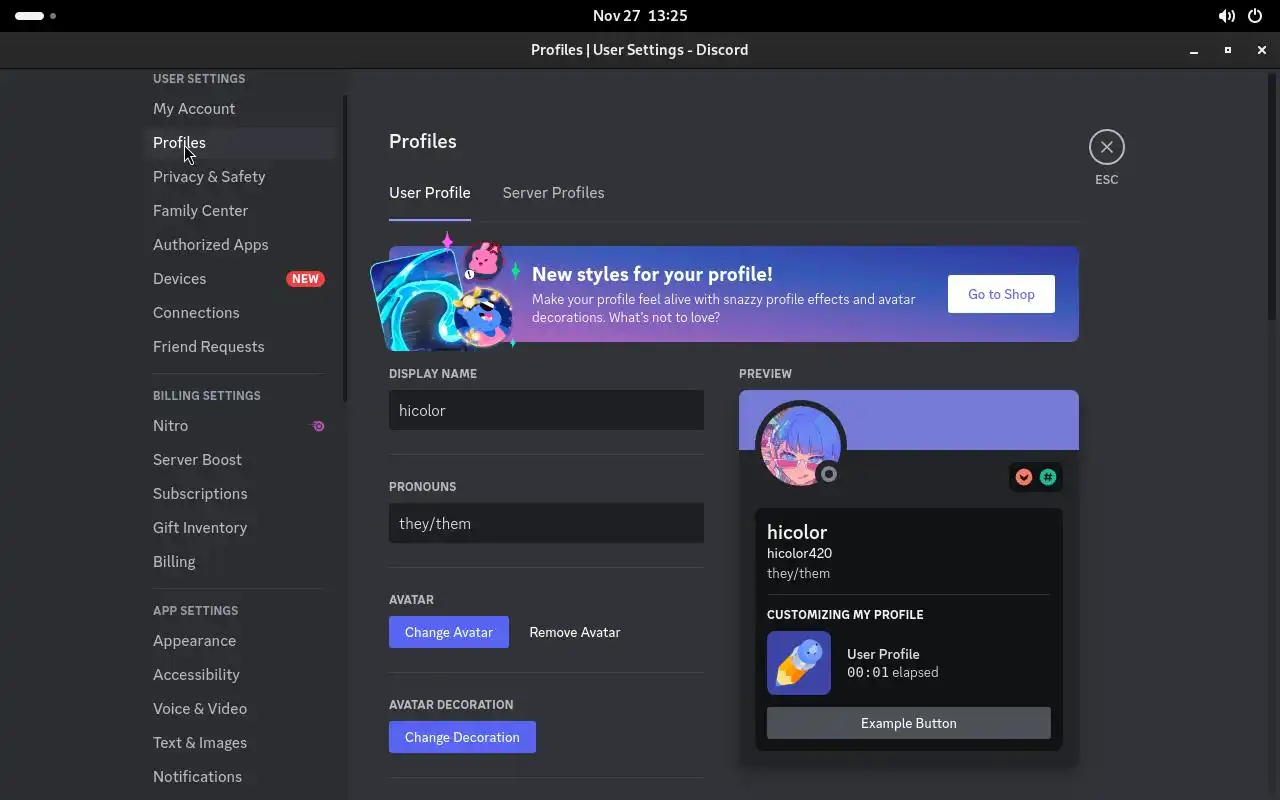Open the system volume icon in the top bar
1280x800 pixels.
click(1226, 16)
